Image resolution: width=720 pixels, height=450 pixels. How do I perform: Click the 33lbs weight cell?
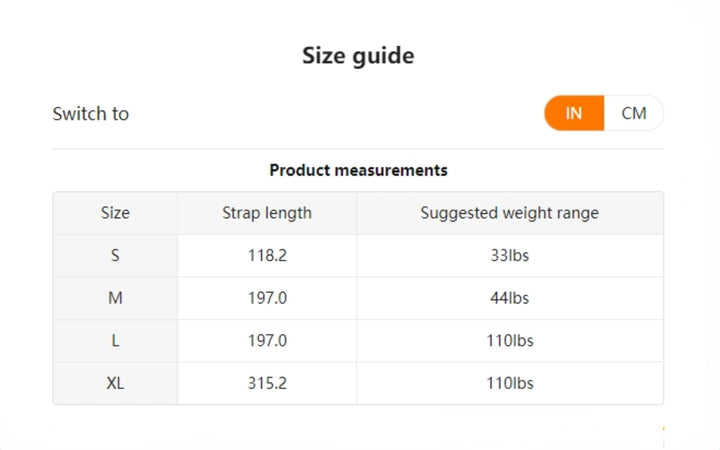tap(509, 255)
